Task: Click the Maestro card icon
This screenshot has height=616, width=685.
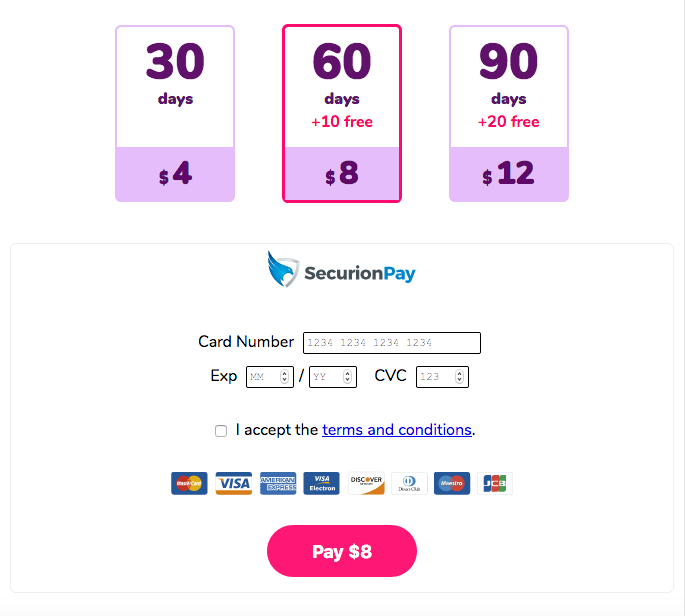Action: coord(452,484)
